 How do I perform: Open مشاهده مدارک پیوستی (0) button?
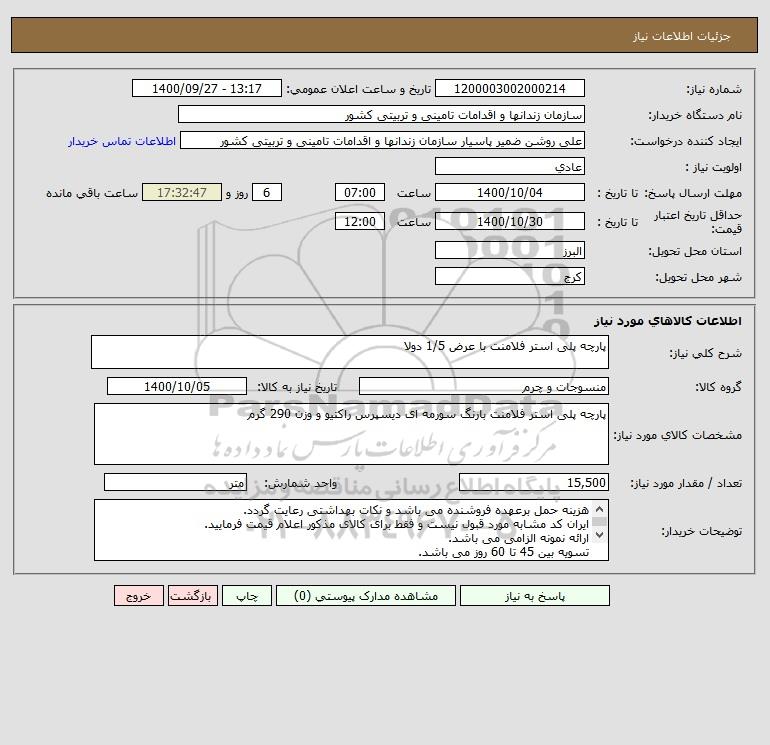point(366,596)
